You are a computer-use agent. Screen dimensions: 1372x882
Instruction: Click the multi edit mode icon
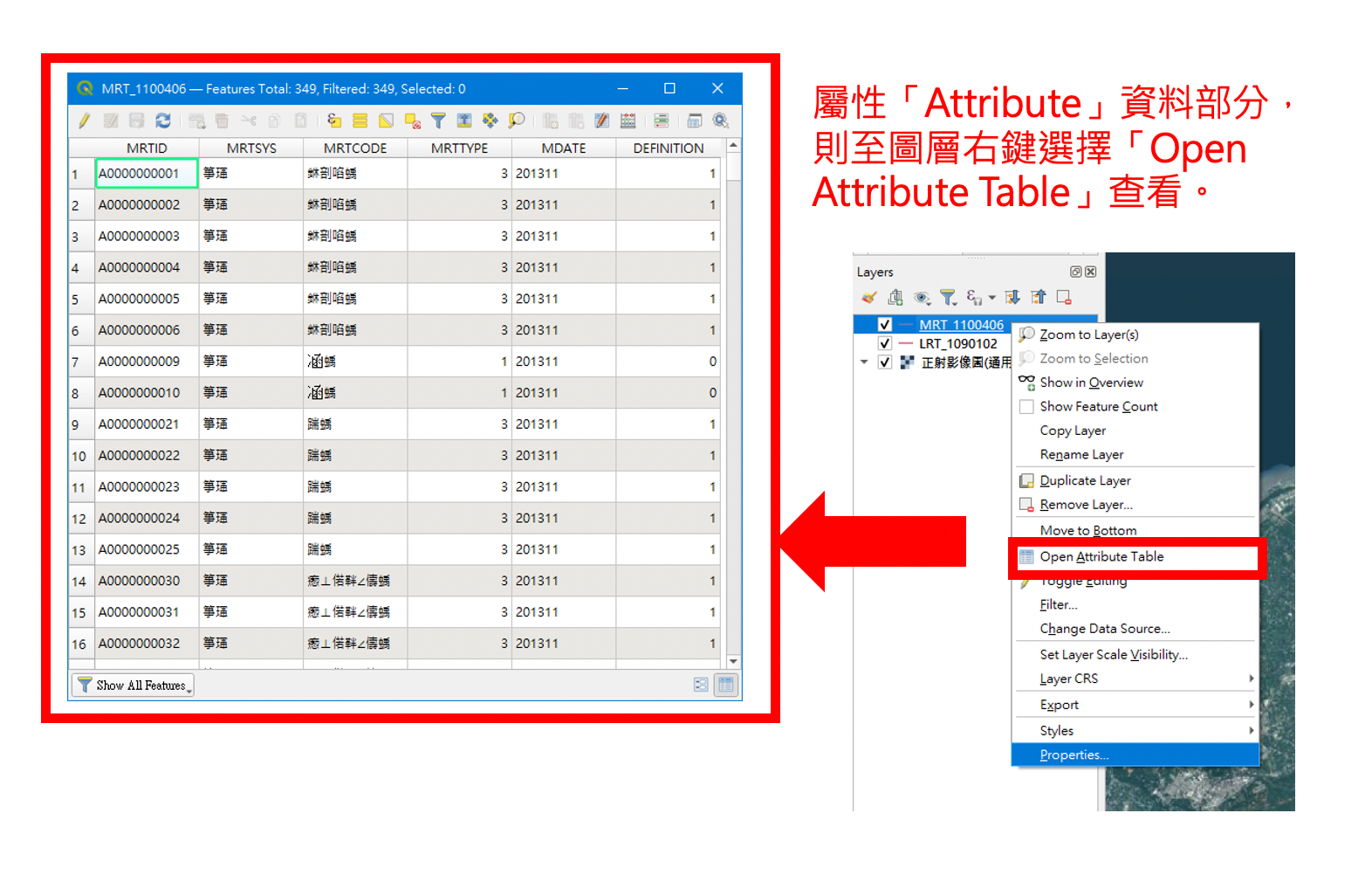pos(111,121)
